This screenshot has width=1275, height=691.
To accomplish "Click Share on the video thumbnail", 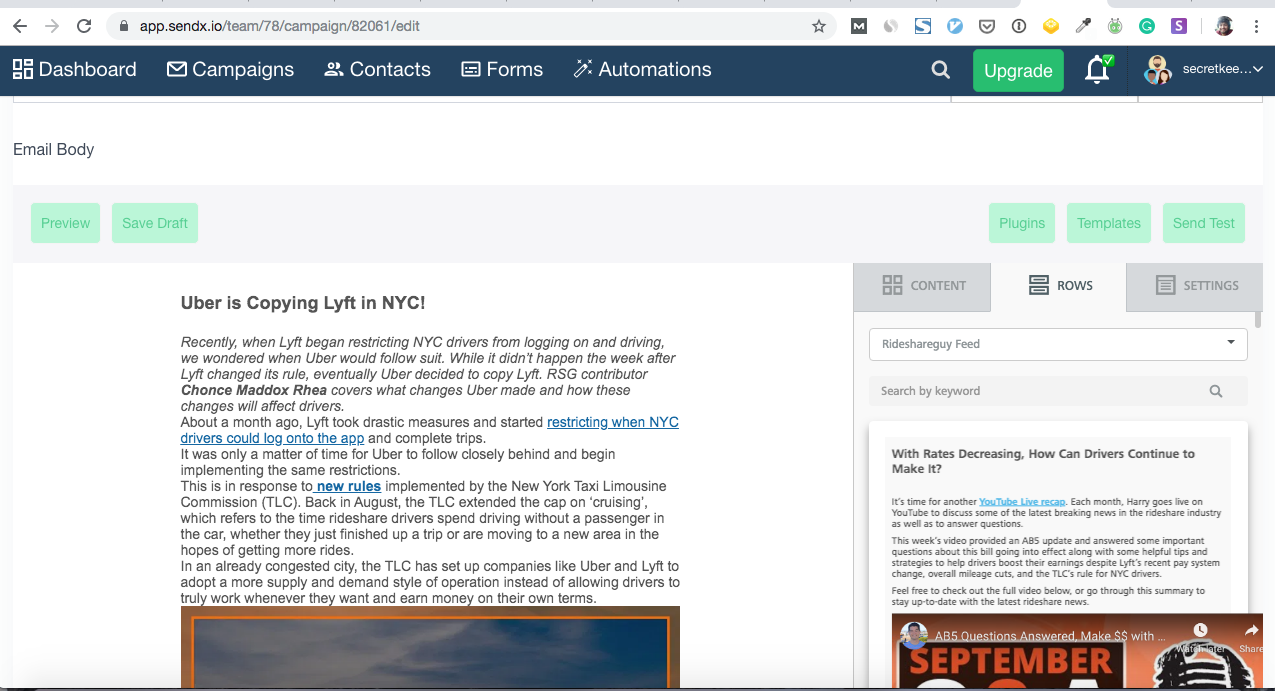I will [1252, 636].
